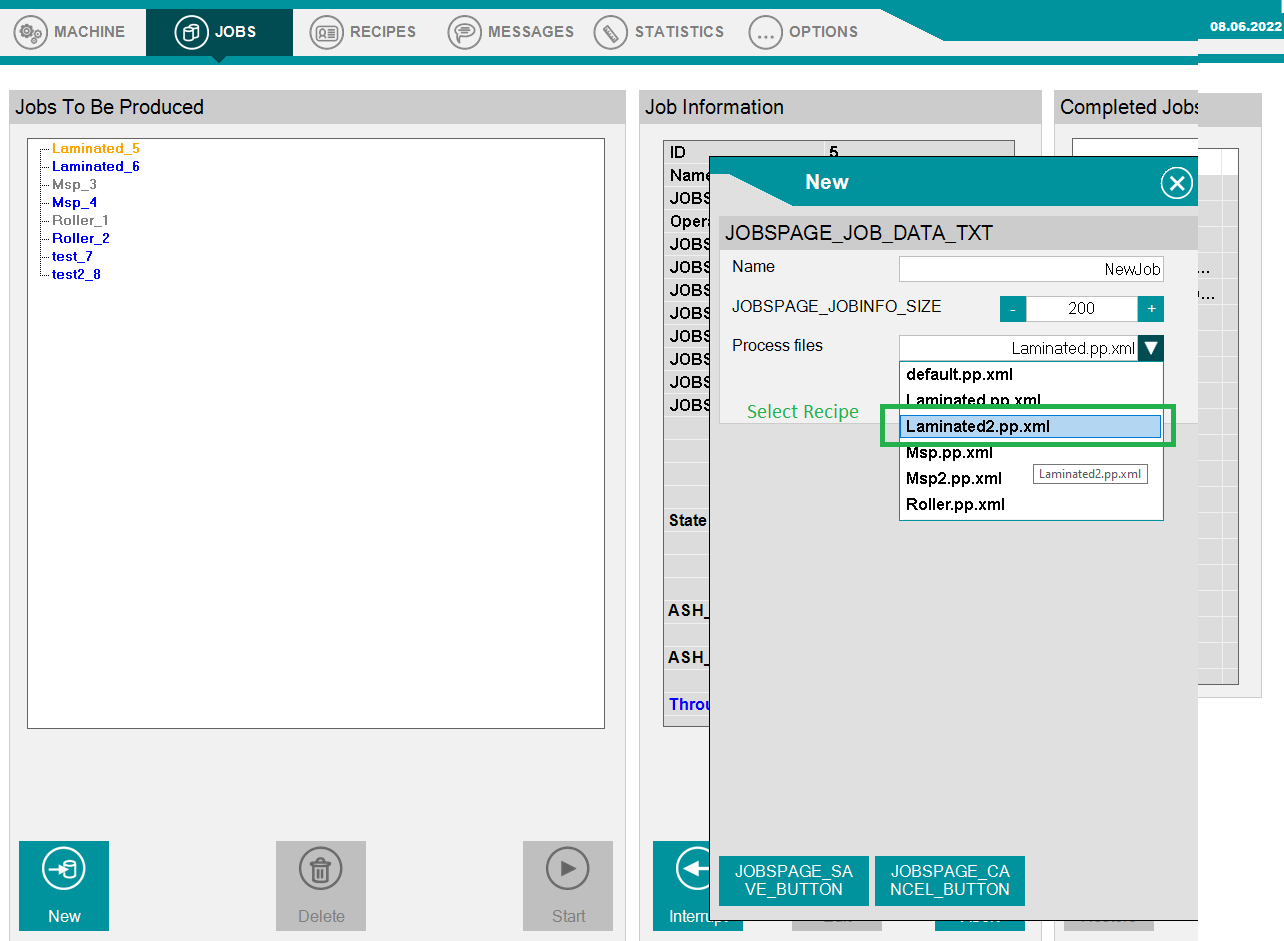Decrease JOBSPAGE_JOBINFO_SIZE with the minus button
The image size is (1284, 941).
pos(1012,308)
